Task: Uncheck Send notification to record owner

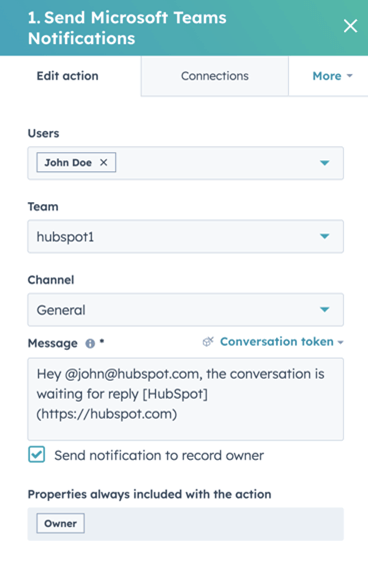Action: click(37, 454)
